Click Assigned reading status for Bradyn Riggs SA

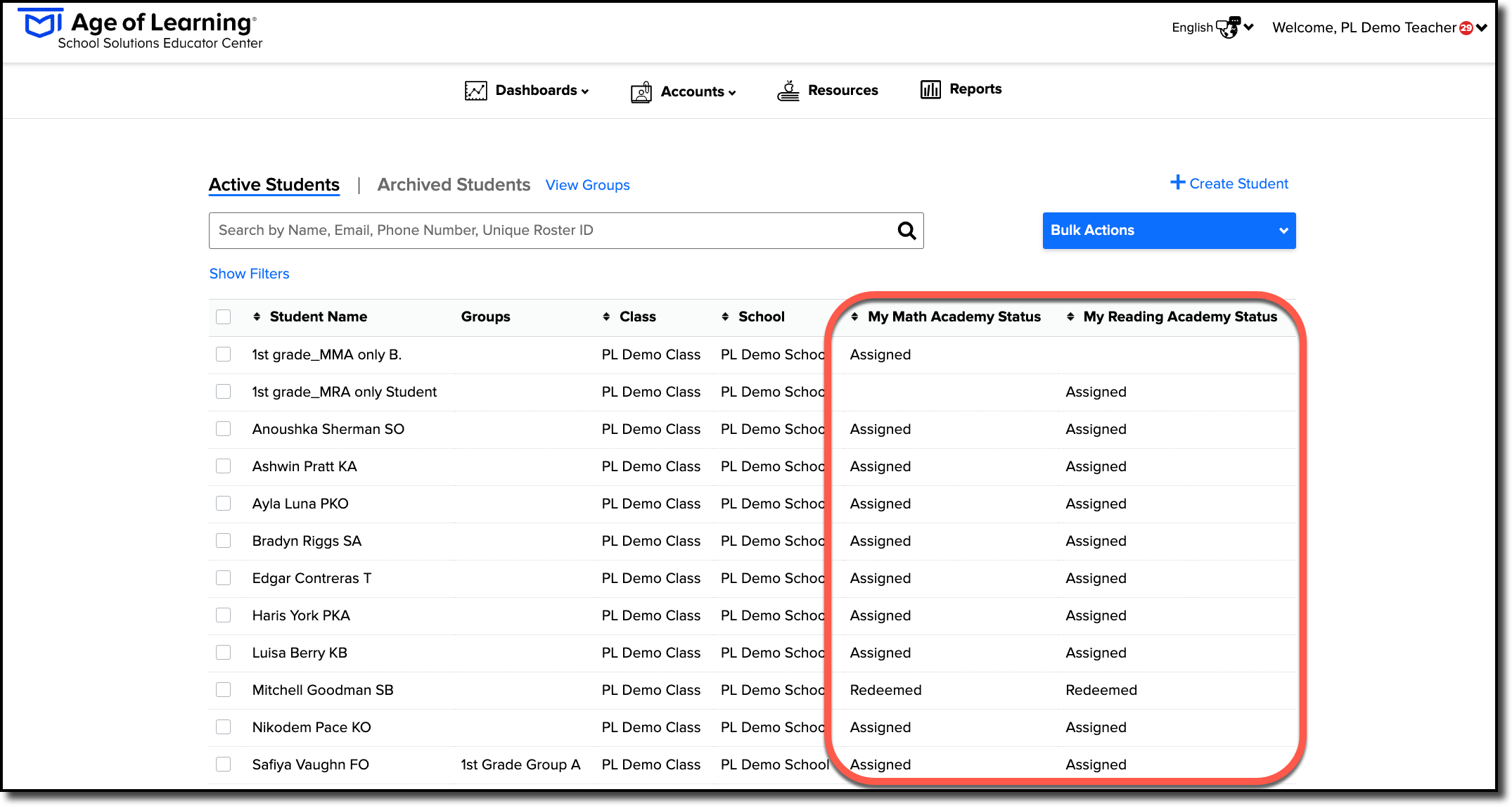[x=1096, y=542]
